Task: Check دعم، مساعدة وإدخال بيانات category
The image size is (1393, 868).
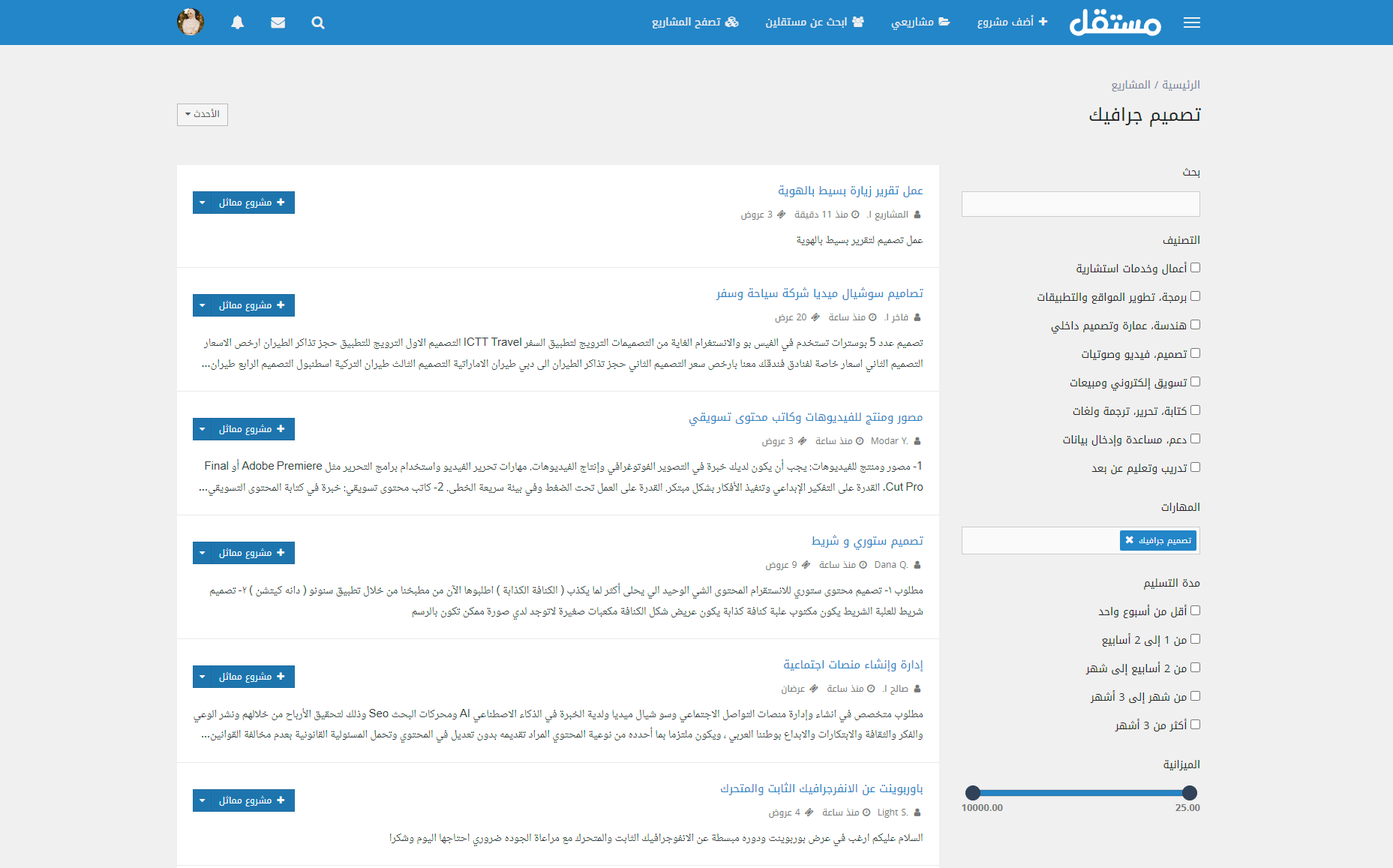Action: [x=1195, y=439]
